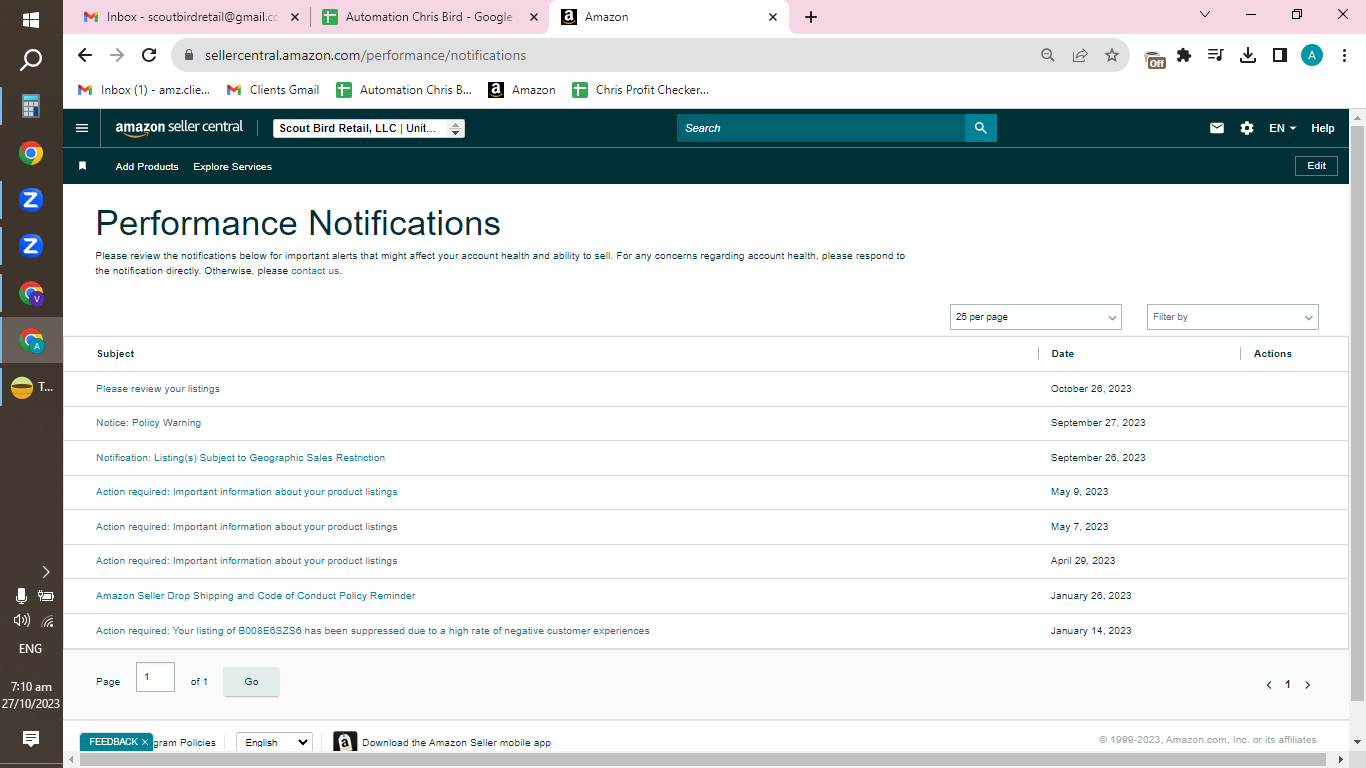The height and width of the screenshot is (768, 1366).
Task: Open the Chrome three-dot menu
Action: pyautogui.click(x=1344, y=55)
